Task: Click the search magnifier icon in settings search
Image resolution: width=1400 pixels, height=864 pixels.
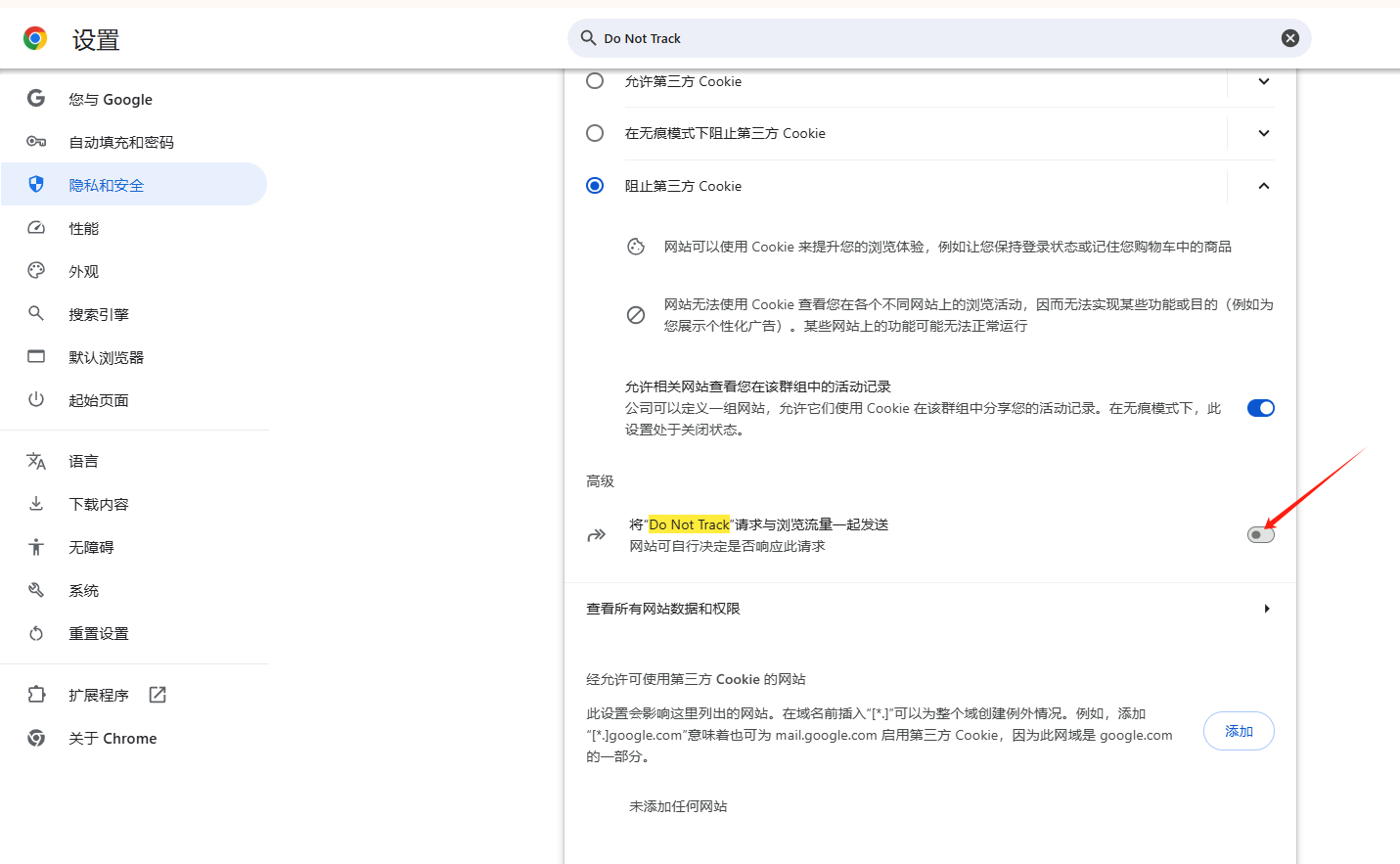Action: click(588, 38)
